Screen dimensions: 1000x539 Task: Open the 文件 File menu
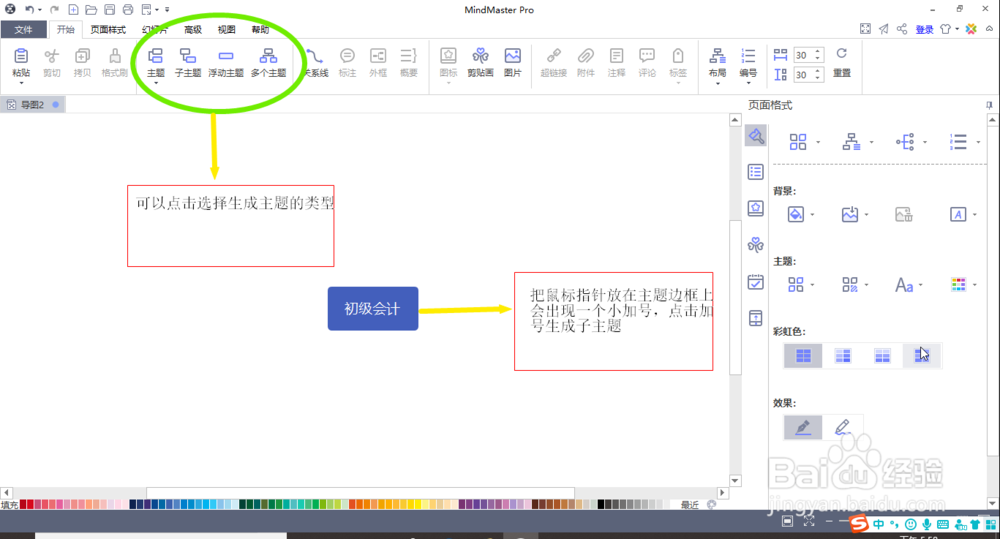click(x=23, y=29)
